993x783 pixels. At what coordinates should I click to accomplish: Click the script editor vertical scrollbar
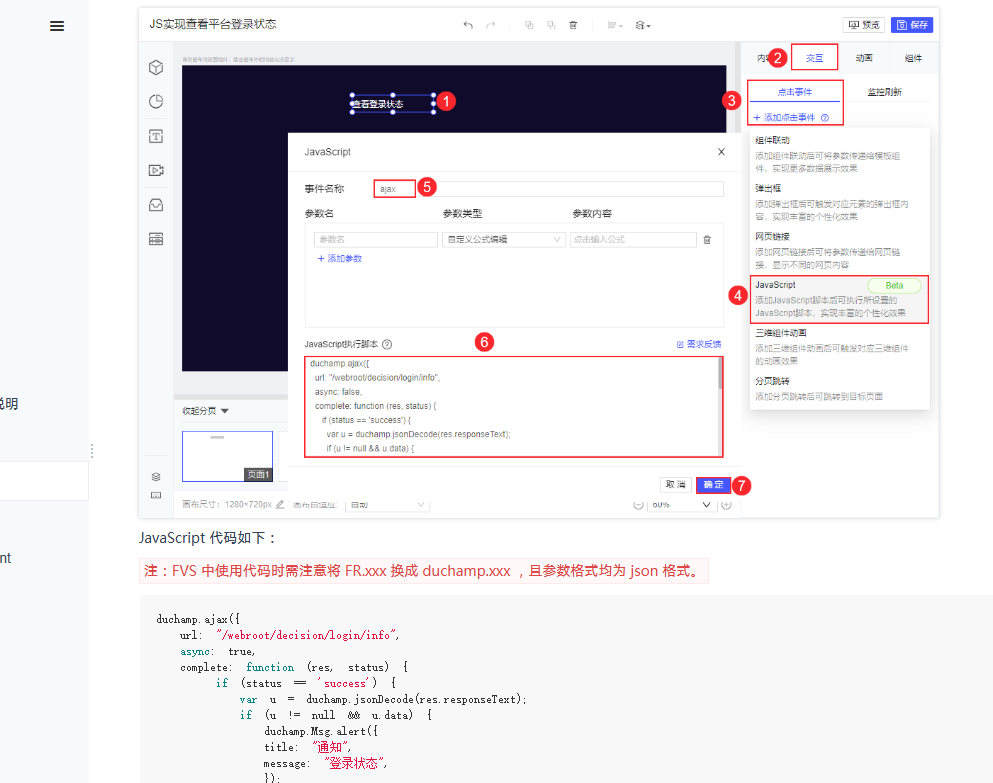click(x=720, y=374)
